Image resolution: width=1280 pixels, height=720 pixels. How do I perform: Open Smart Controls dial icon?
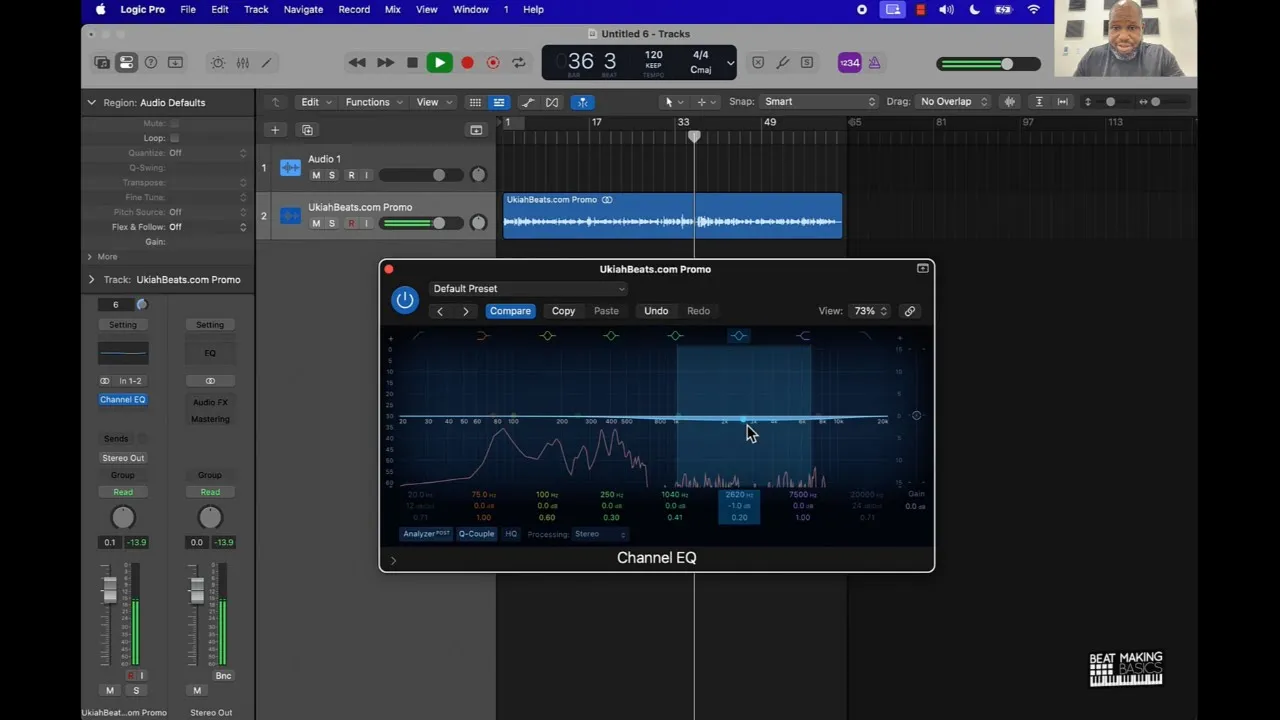coord(218,63)
